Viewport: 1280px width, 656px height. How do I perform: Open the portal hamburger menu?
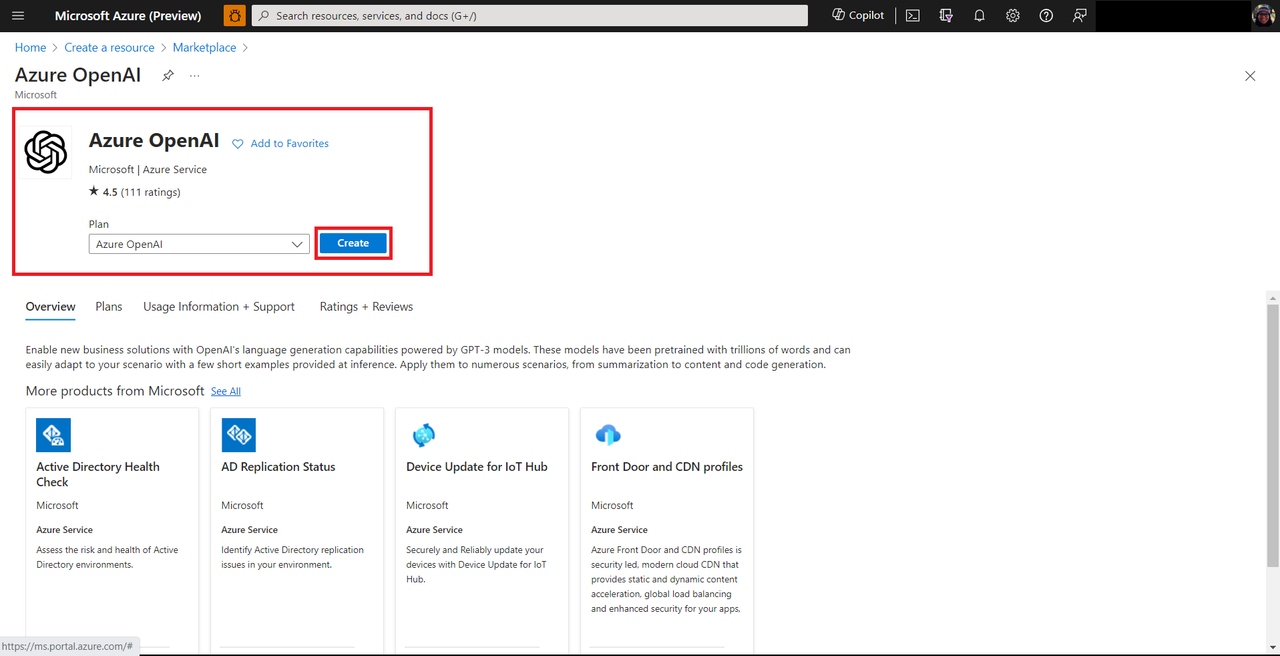tap(18, 16)
